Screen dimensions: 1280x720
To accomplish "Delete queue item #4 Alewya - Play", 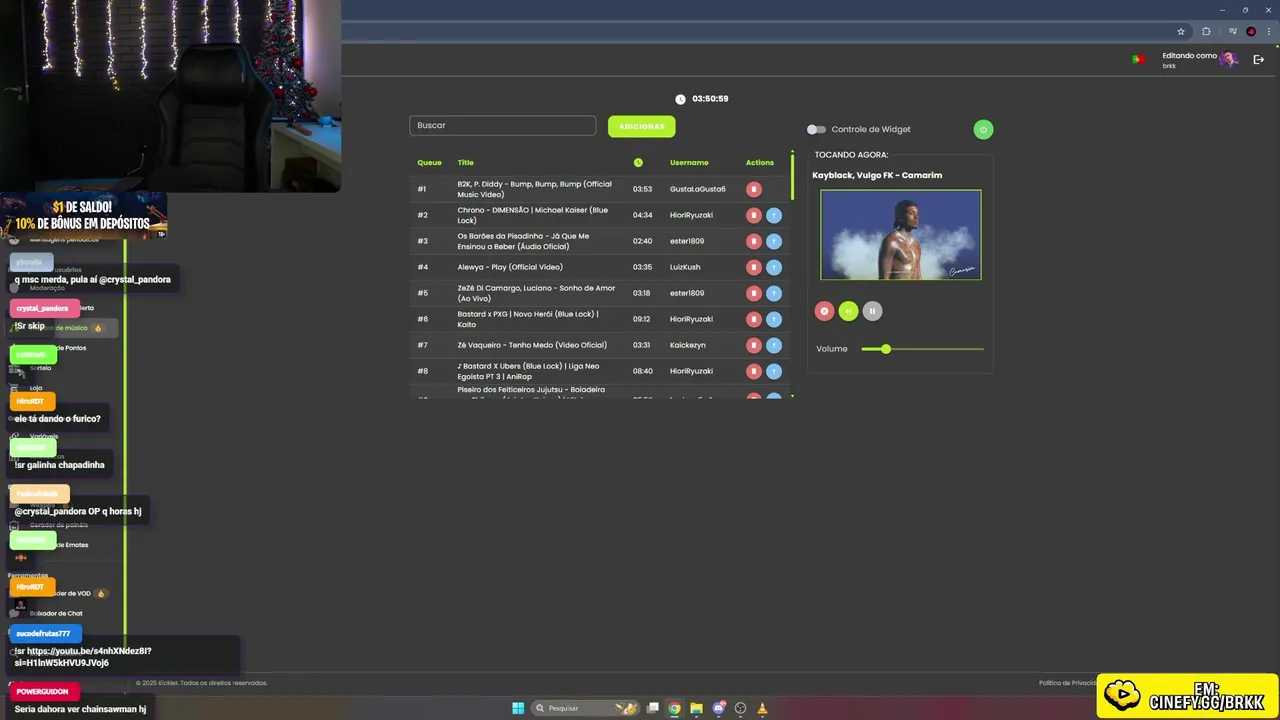I will [x=754, y=267].
